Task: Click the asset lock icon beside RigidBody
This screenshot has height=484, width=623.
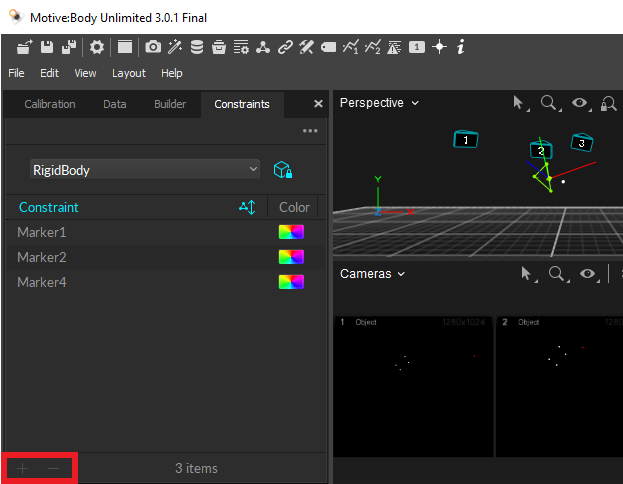Action: click(x=282, y=170)
